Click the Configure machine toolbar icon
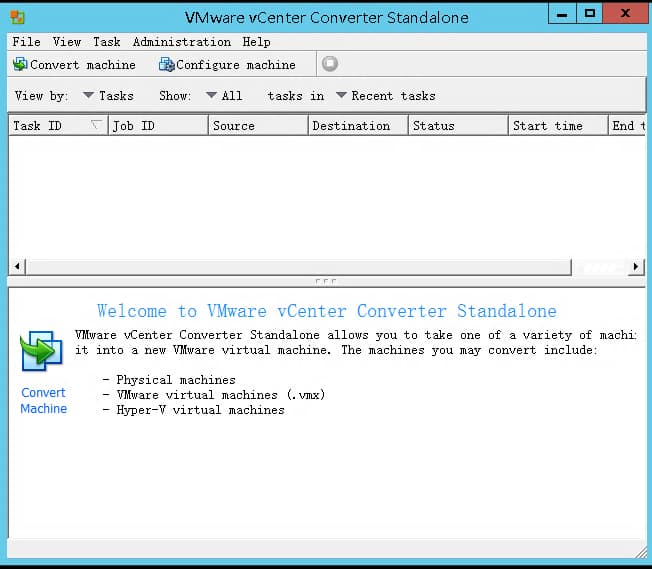 pyautogui.click(x=167, y=64)
